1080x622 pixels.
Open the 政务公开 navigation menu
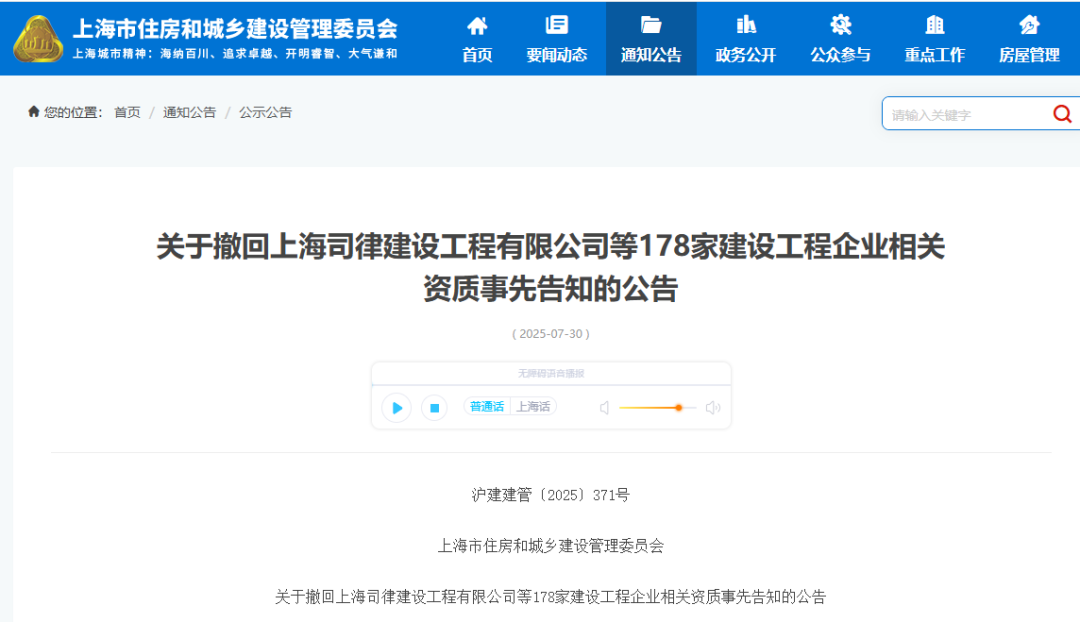tap(746, 39)
